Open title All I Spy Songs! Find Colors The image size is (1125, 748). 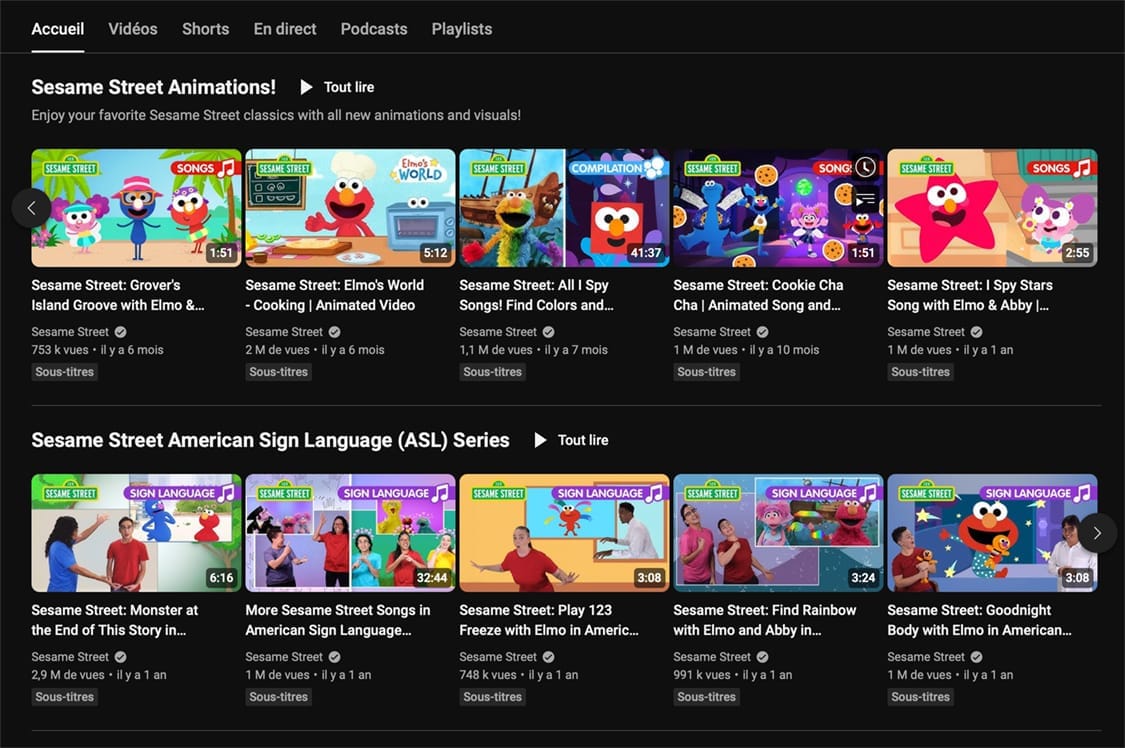click(x=537, y=295)
